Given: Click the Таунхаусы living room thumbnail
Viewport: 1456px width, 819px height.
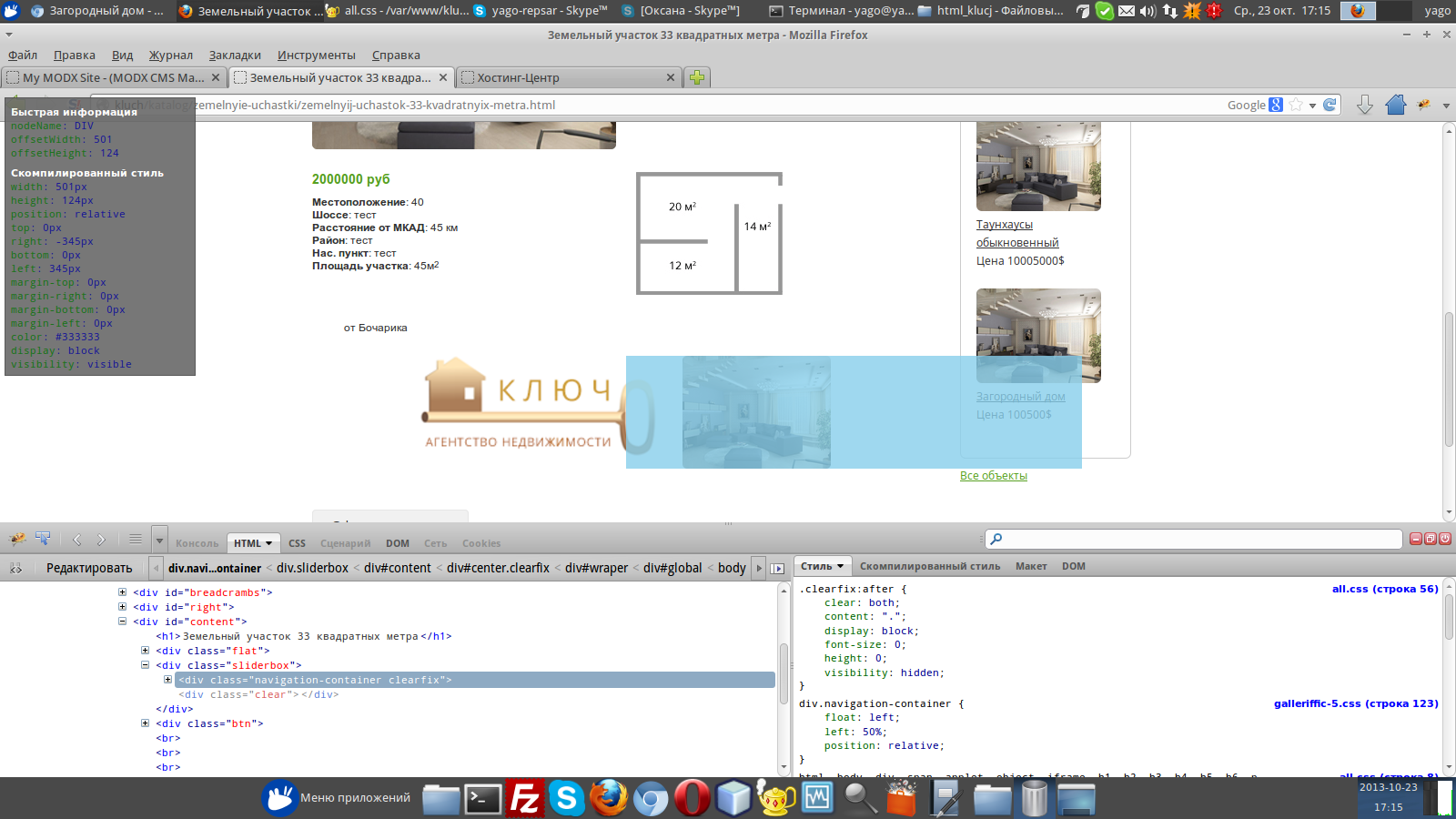Looking at the screenshot, I should point(1038,167).
